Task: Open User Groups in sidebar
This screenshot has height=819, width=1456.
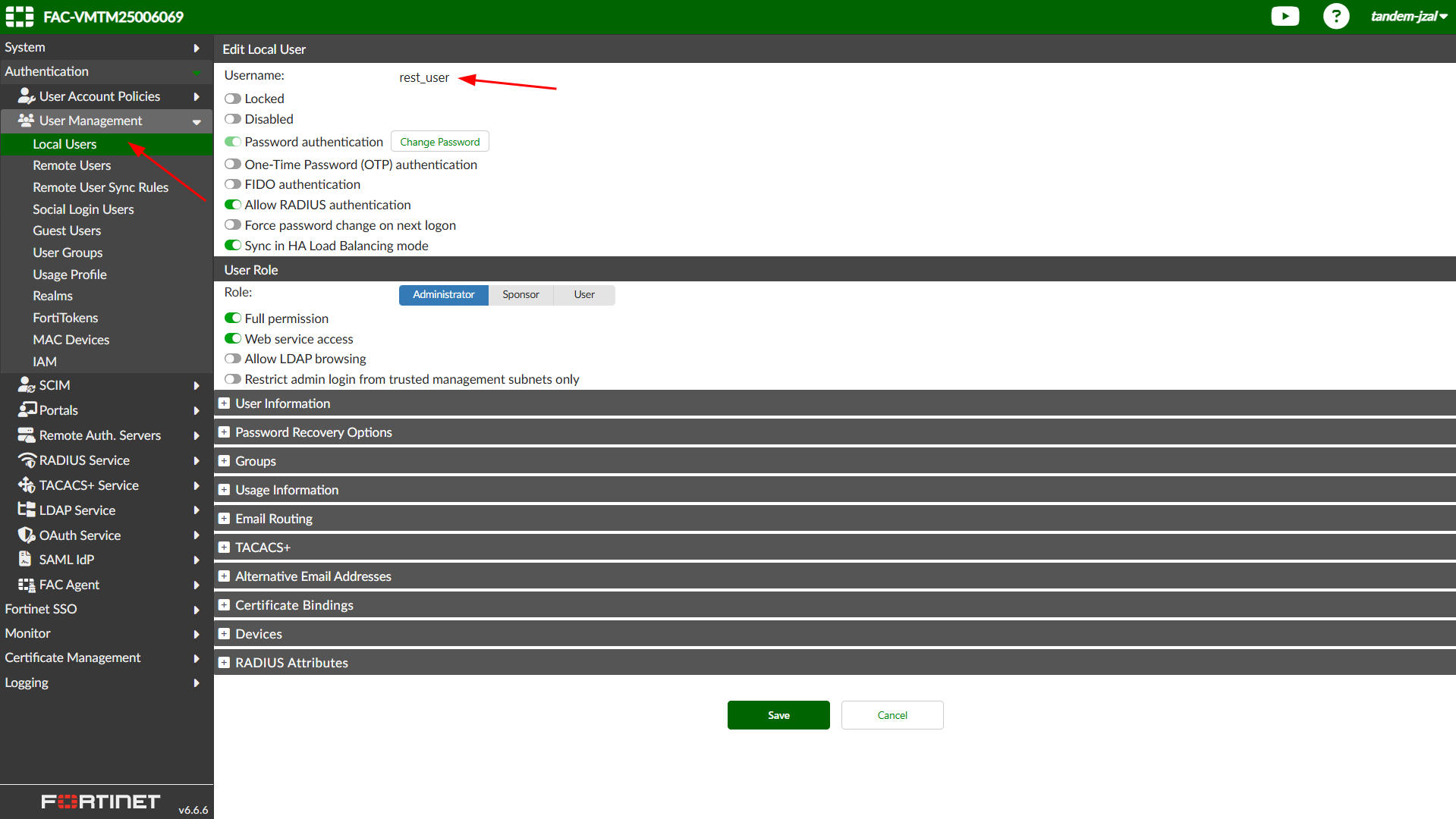Action: coord(68,253)
